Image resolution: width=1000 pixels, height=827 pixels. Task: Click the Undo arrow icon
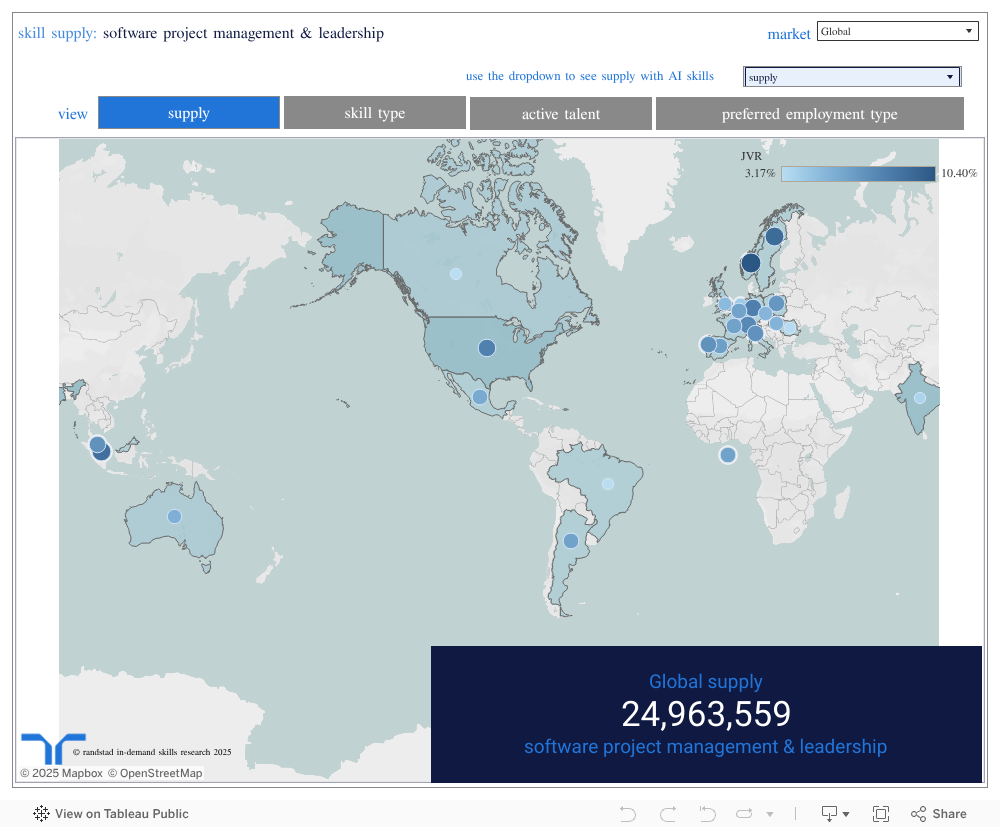(x=627, y=813)
